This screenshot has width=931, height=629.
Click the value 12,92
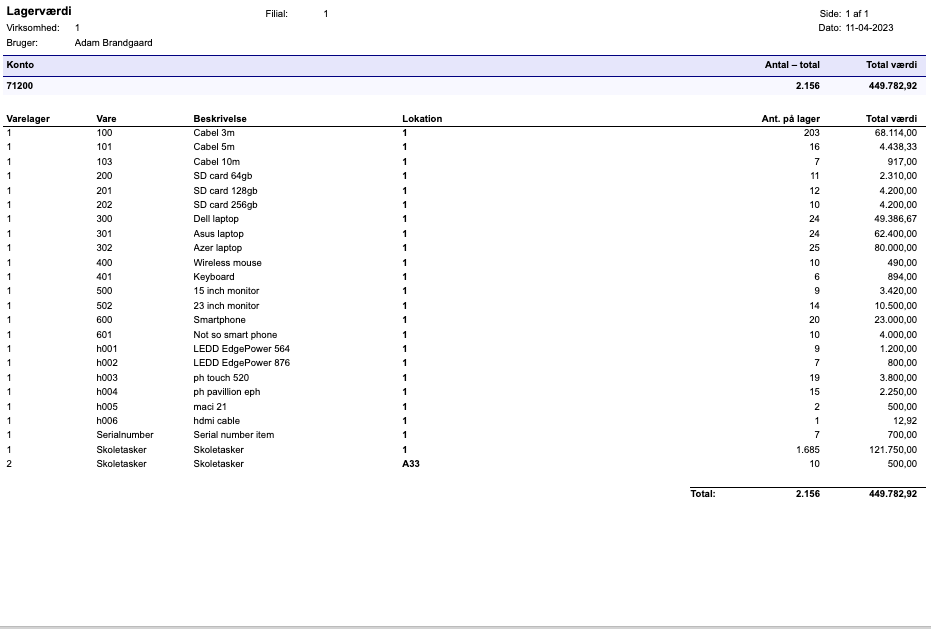pyautogui.click(x=905, y=421)
